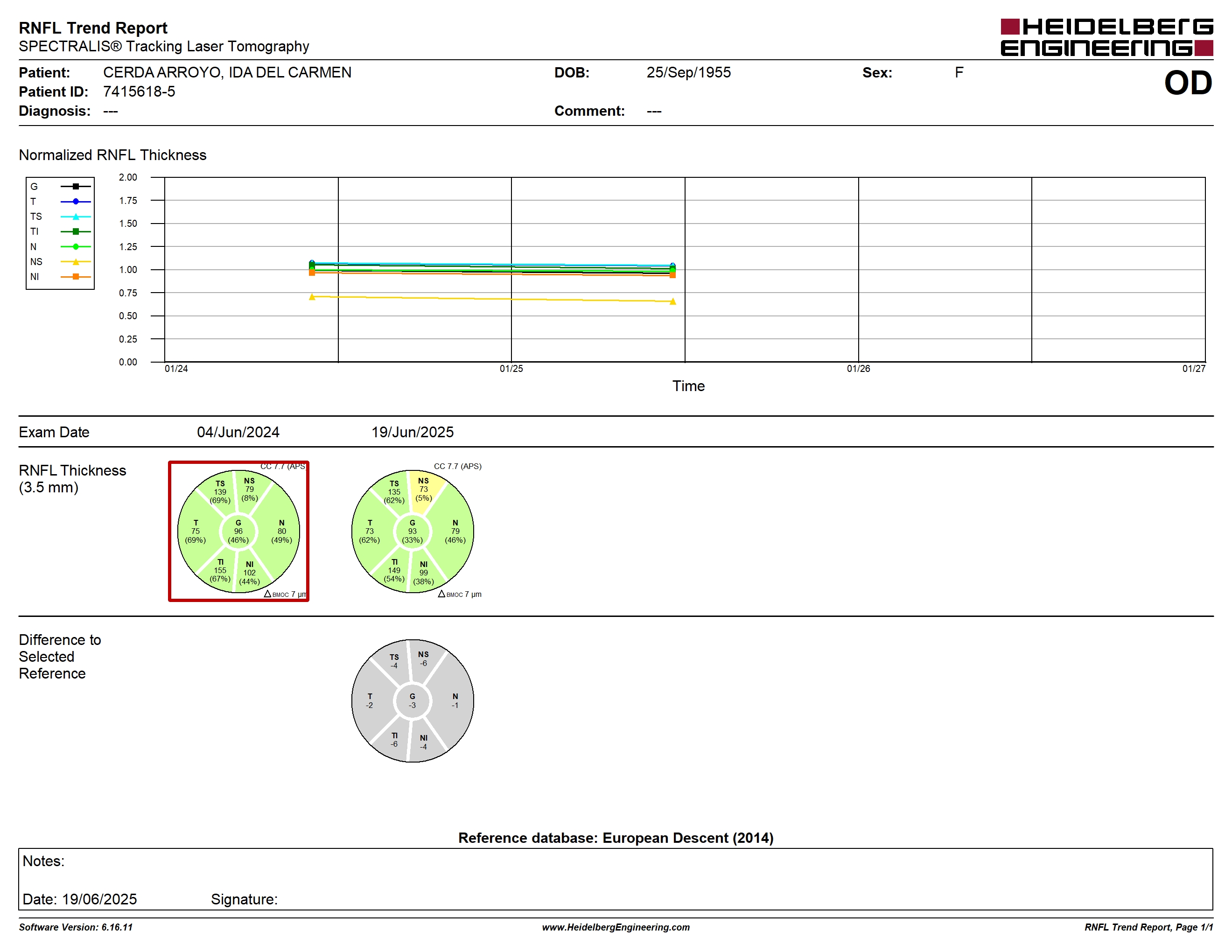Click the CC 7.7 (APS) label above 2025 chart
Viewport: 1232px width, 952px height.
[457, 466]
